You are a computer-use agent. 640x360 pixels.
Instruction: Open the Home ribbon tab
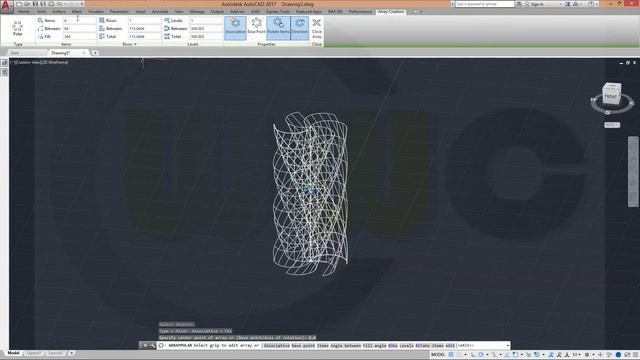pyautogui.click(x=24, y=12)
